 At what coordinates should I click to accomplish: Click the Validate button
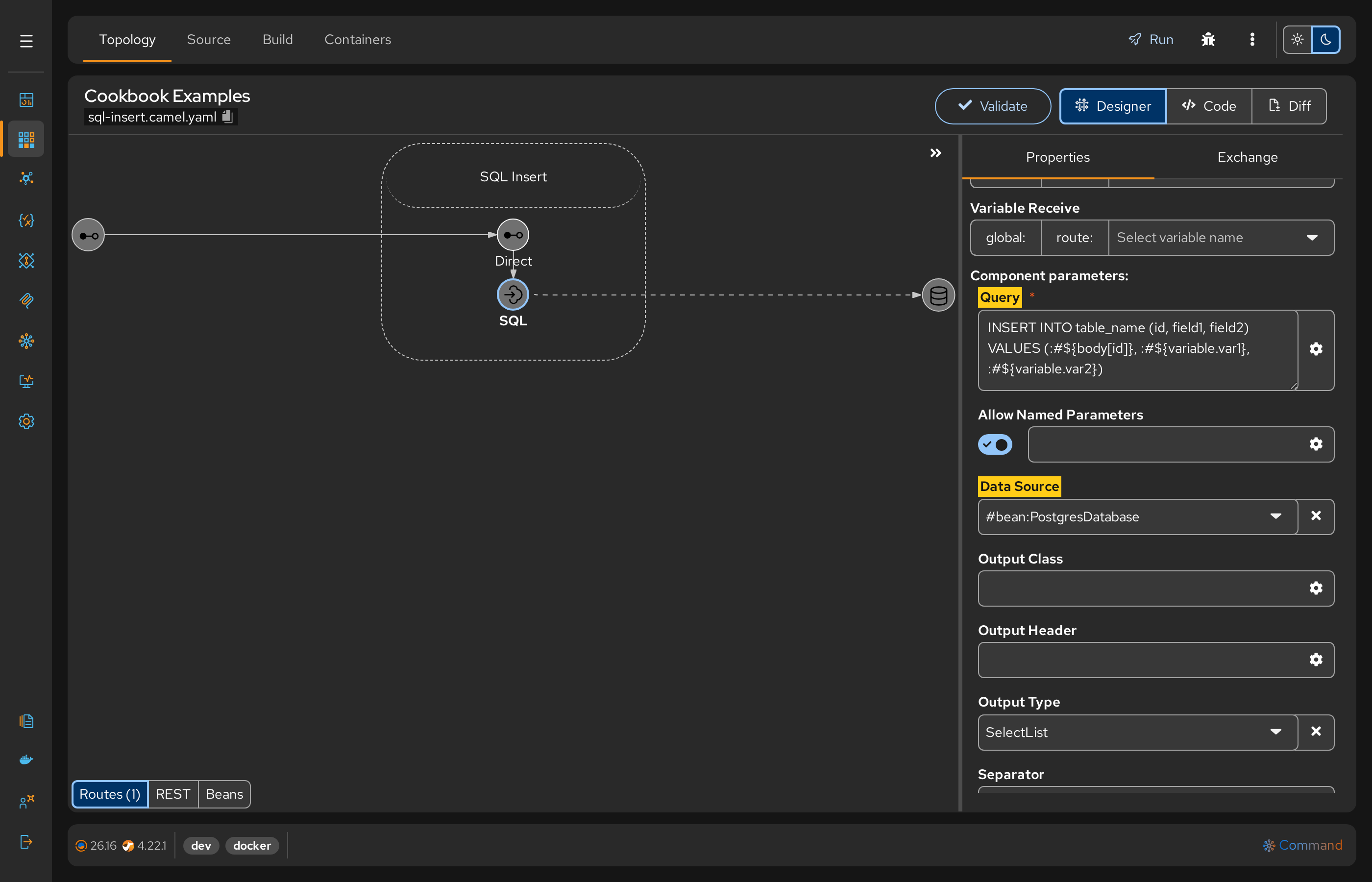click(992, 106)
